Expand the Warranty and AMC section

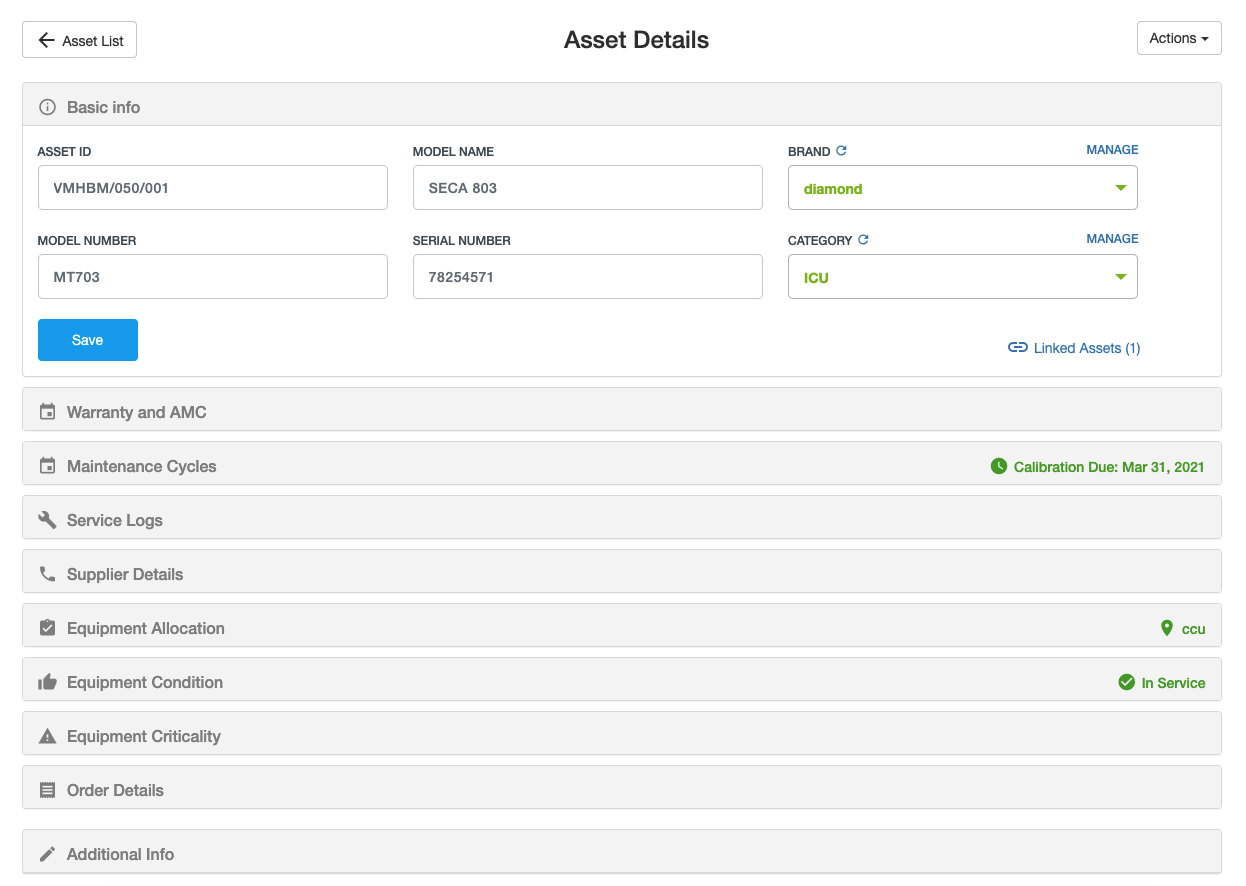[x=136, y=411]
